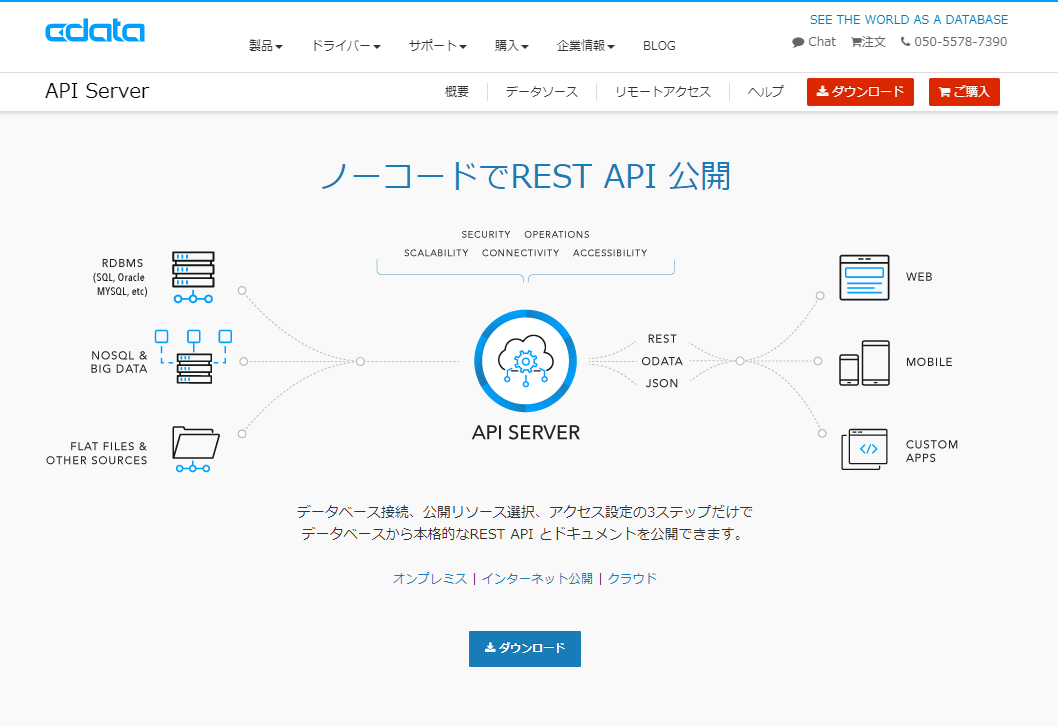Click the CData logo
Viewport: 1058px width, 726px height.
[95, 31]
